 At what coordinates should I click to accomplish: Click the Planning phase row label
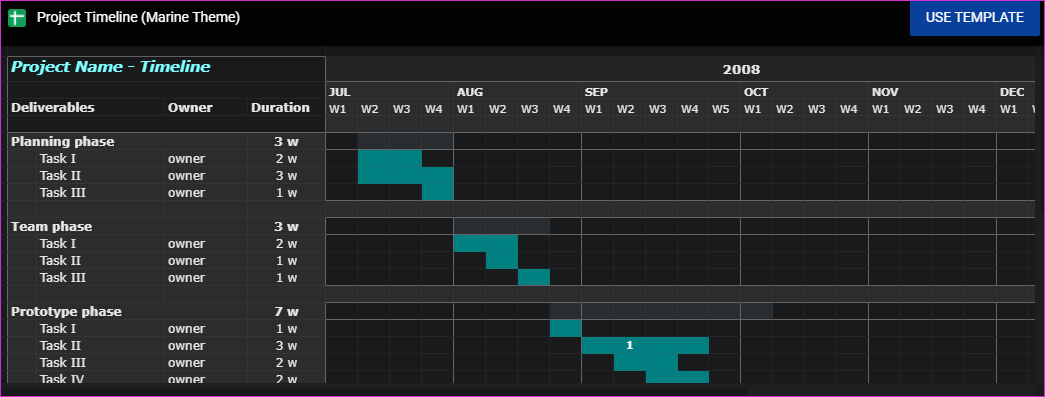point(63,141)
